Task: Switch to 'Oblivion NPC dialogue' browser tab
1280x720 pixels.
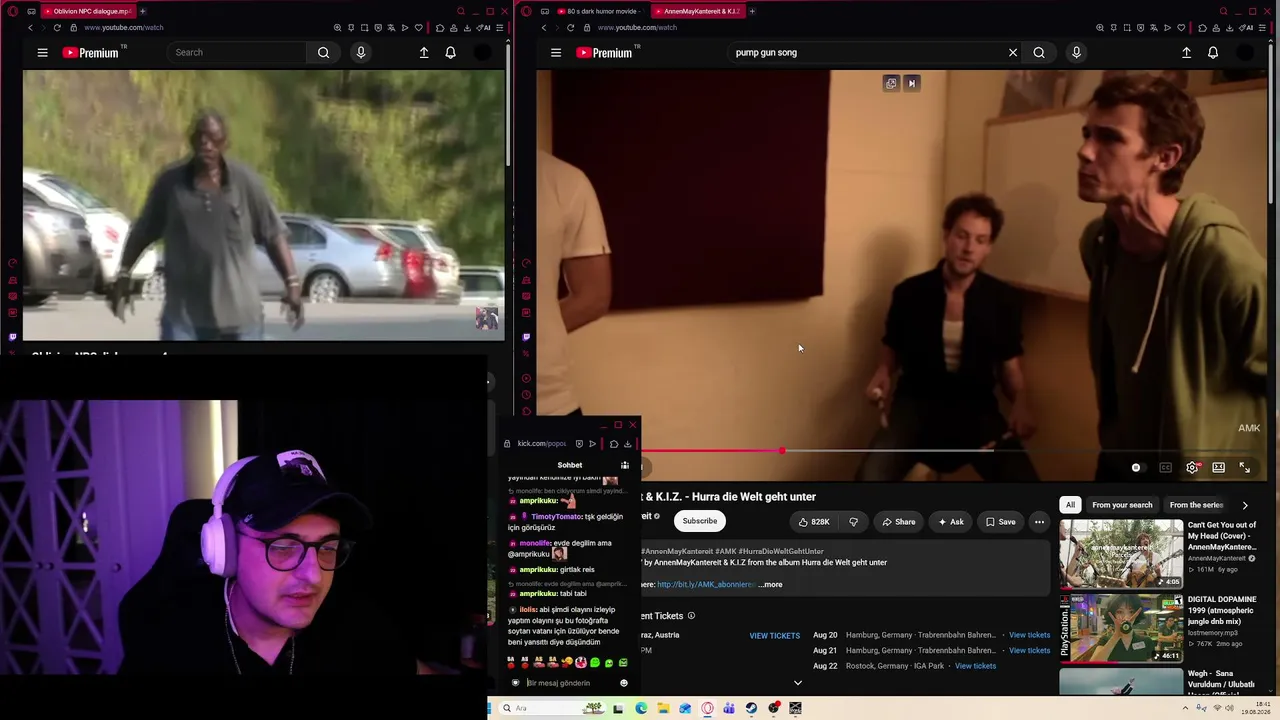Action: pyautogui.click(x=88, y=11)
